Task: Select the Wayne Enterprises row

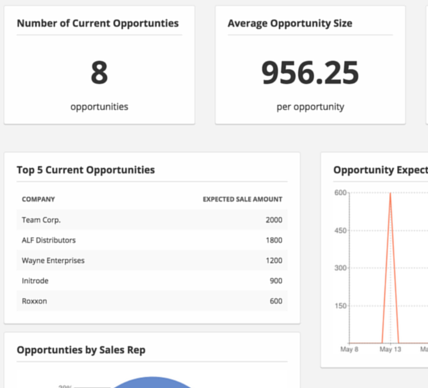Action: point(152,260)
